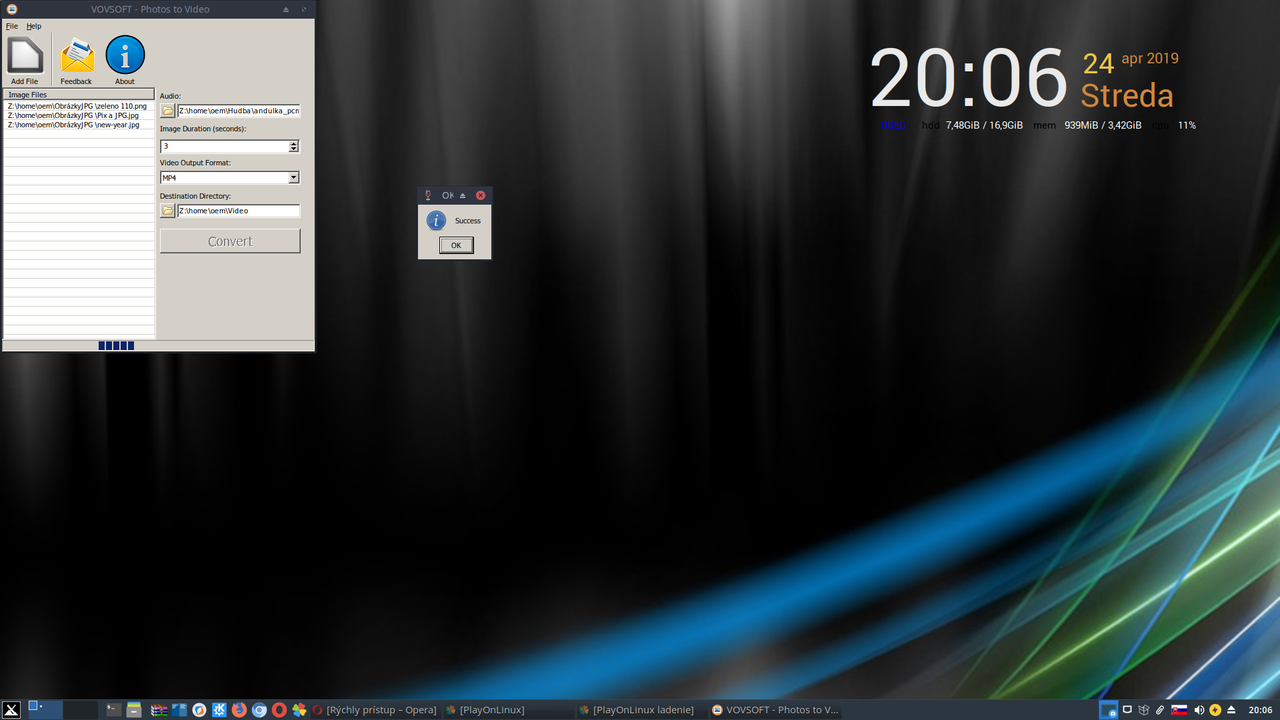Expand the Video Output Format dropdown
Viewport: 1280px width, 720px height.
(x=294, y=178)
